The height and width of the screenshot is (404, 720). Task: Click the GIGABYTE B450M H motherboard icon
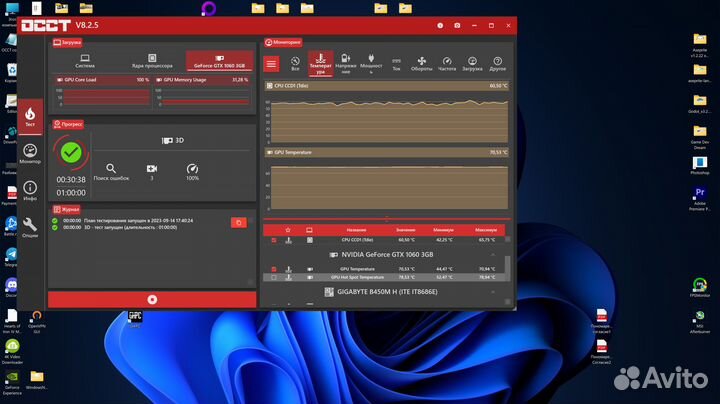coord(329,292)
